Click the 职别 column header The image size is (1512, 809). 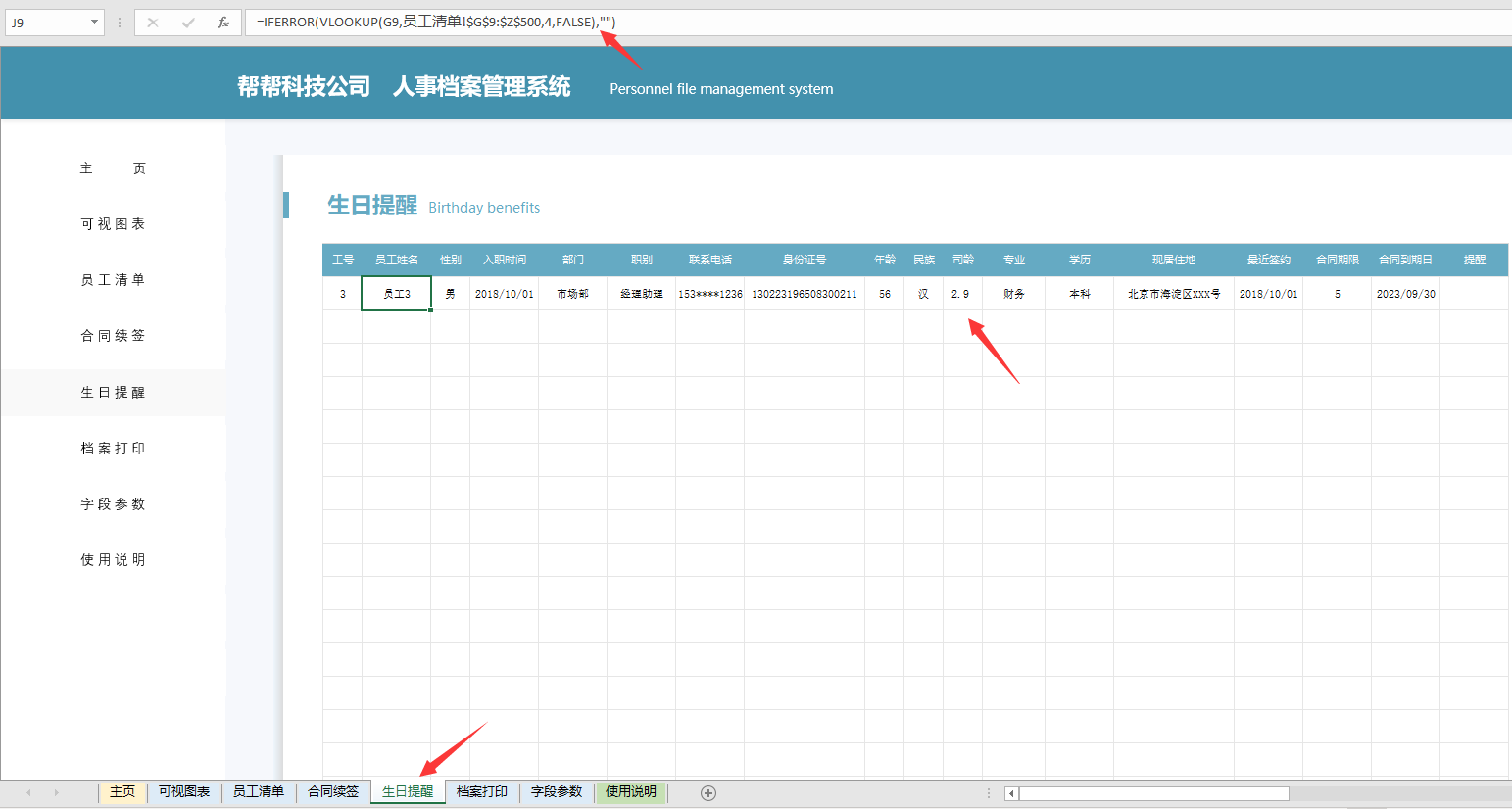click(x=642, y=260)
